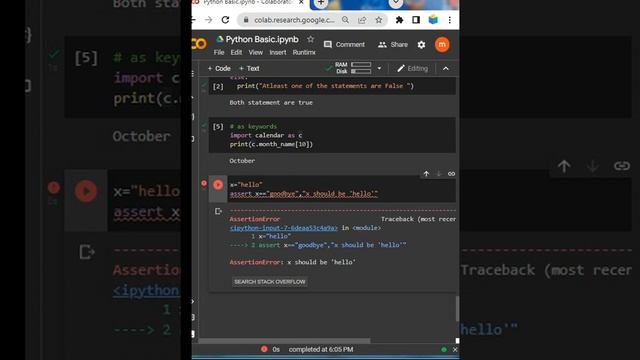This screenshot has height=360, width=640.
Task: Click the vertical scrollbar thumb
Action: point(457,309)
